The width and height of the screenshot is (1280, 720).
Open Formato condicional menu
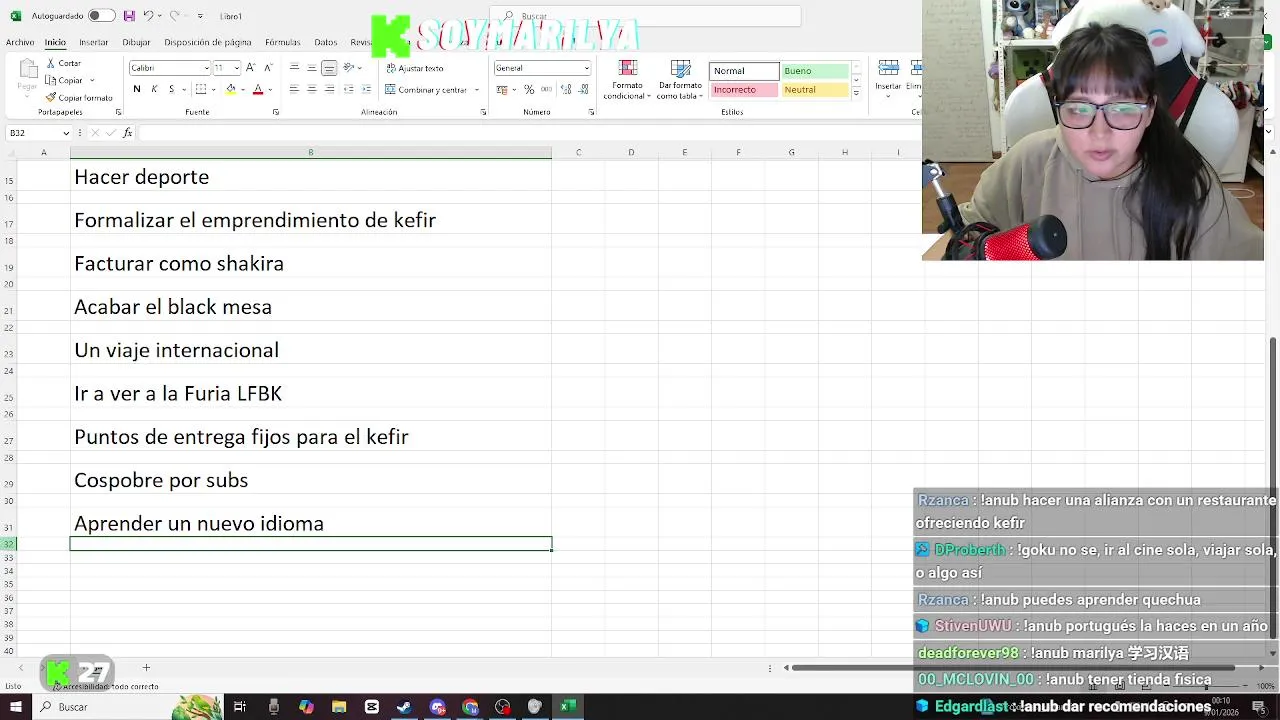pos(627,80)
